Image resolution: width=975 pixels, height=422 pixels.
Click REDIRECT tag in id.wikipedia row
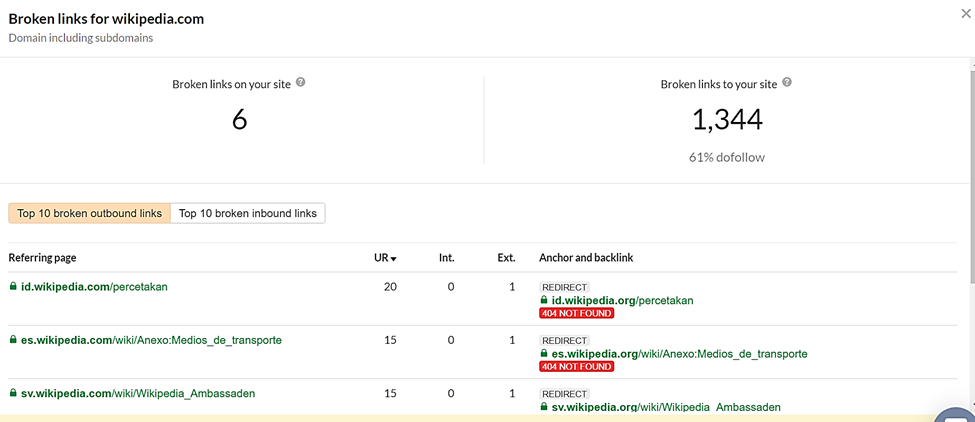click(x=564, y=287)
